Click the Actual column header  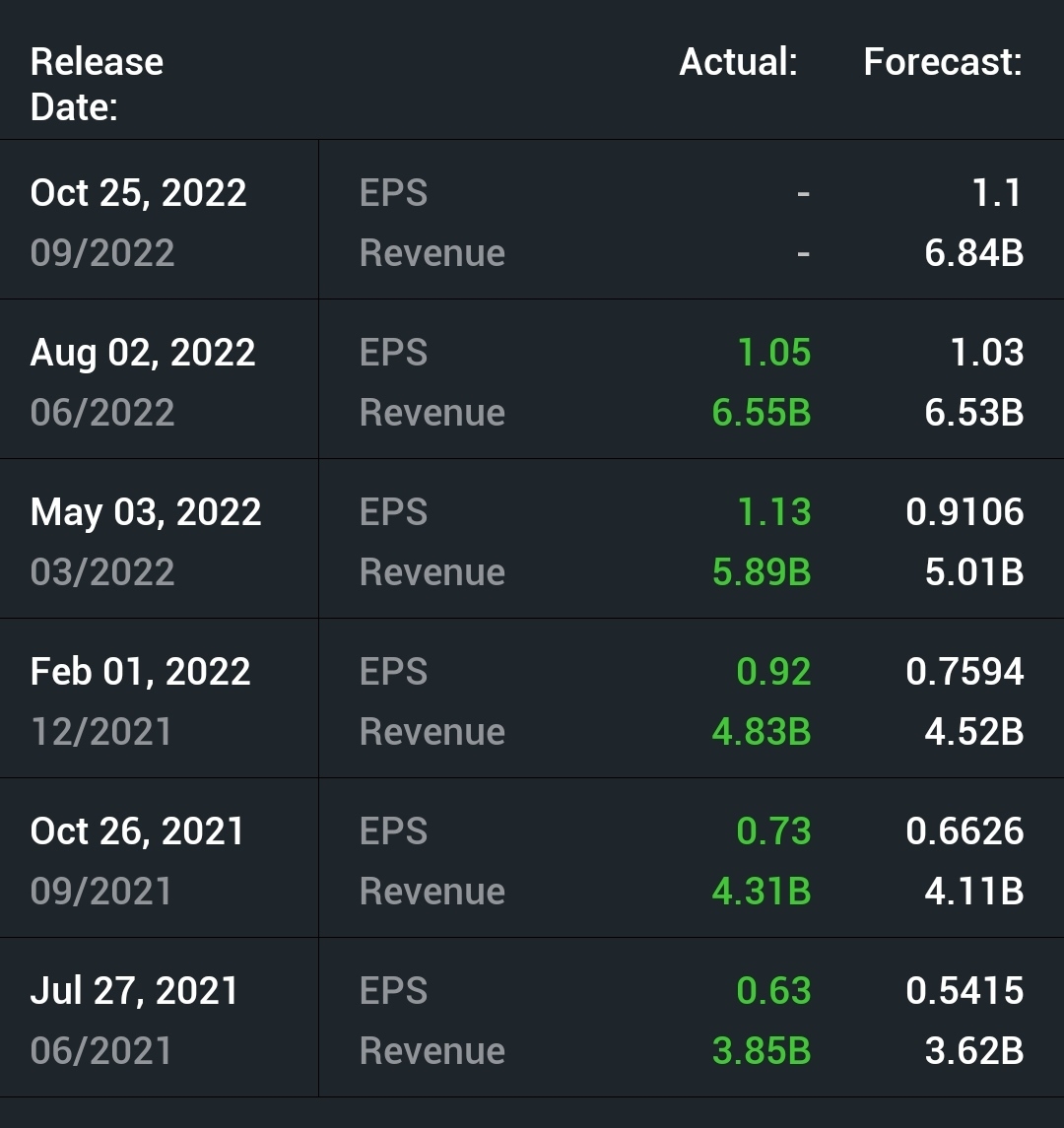pos(738,62)
